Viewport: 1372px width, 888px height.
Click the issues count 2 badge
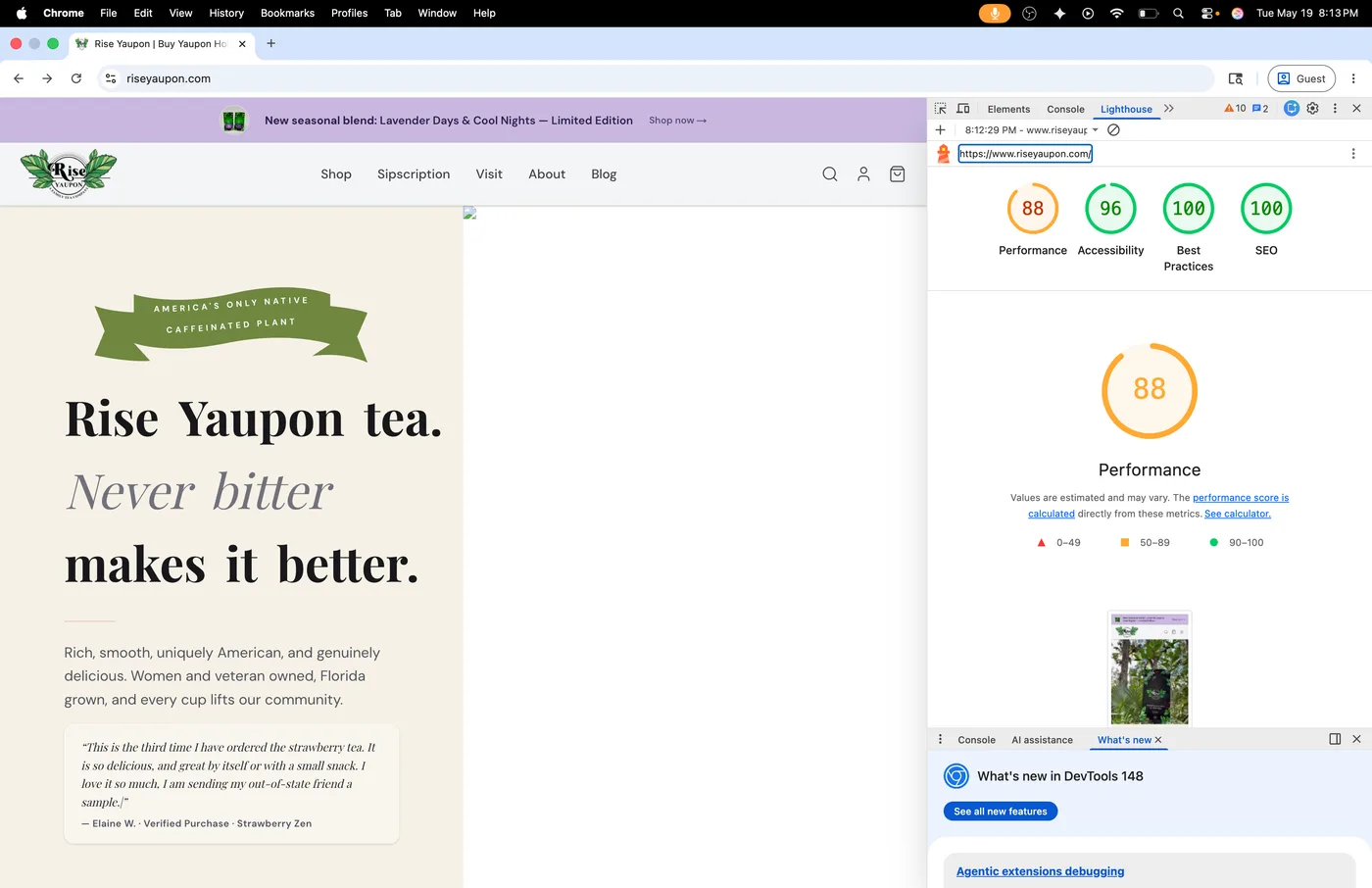point(1260,109)
